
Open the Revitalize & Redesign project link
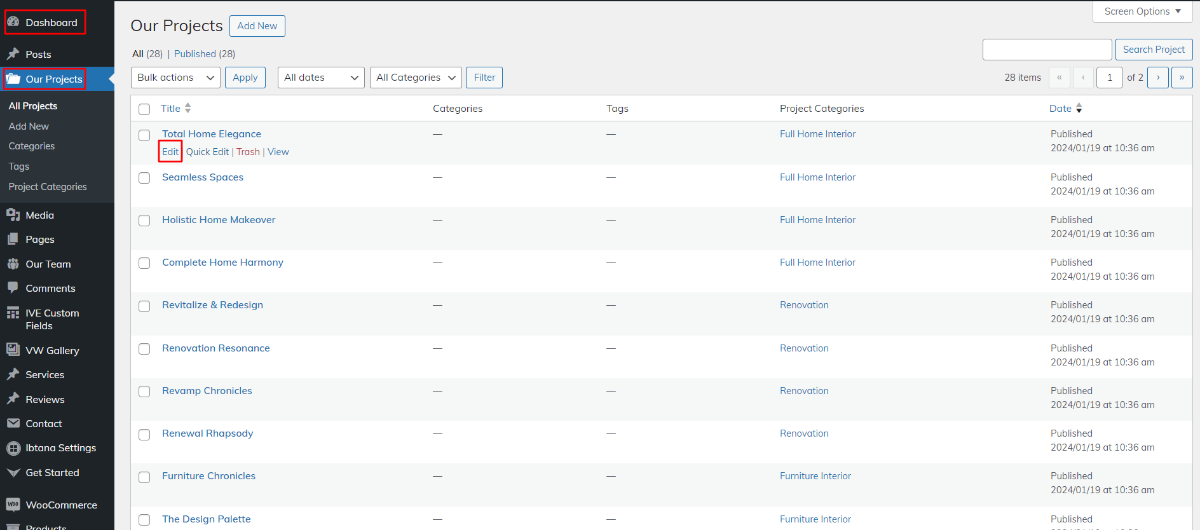coord(212,305)
